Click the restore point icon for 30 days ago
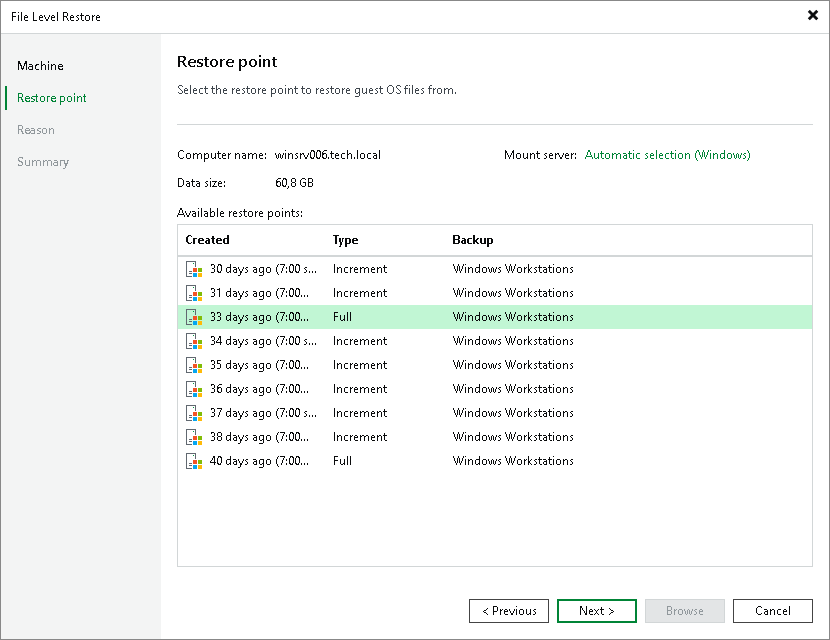 coord(194,269)
